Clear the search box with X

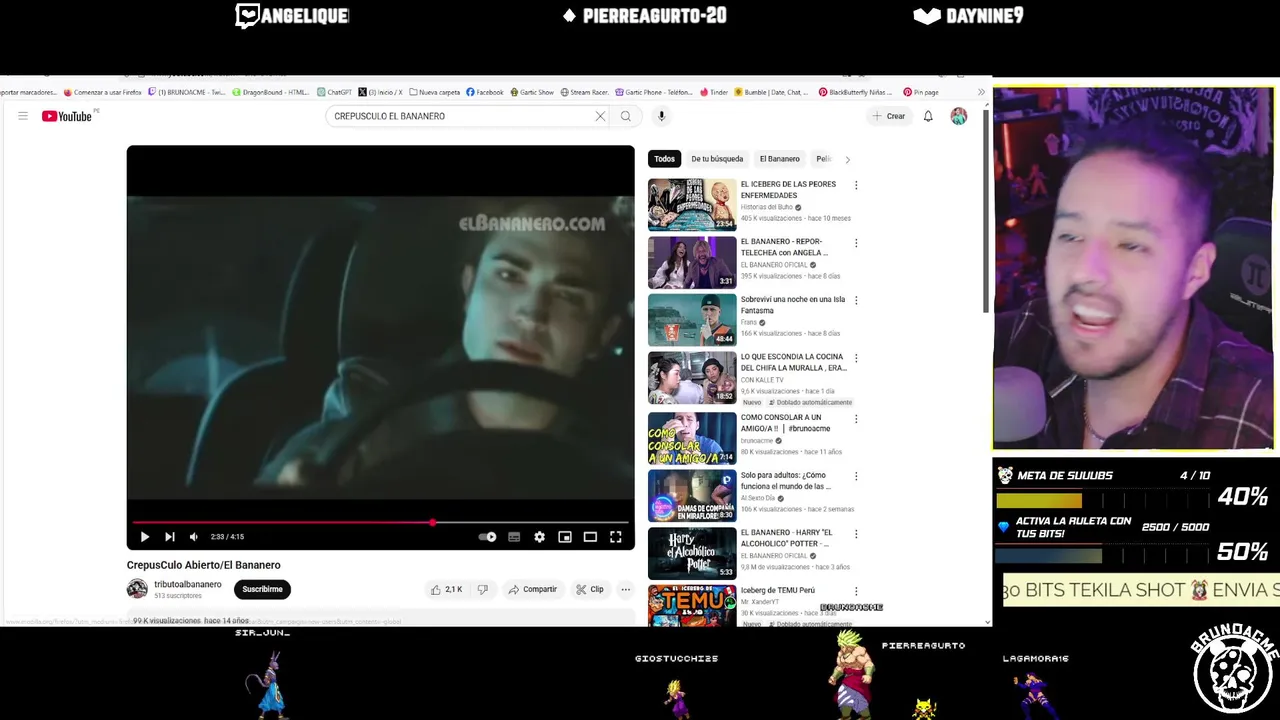(x=600, y=116)
